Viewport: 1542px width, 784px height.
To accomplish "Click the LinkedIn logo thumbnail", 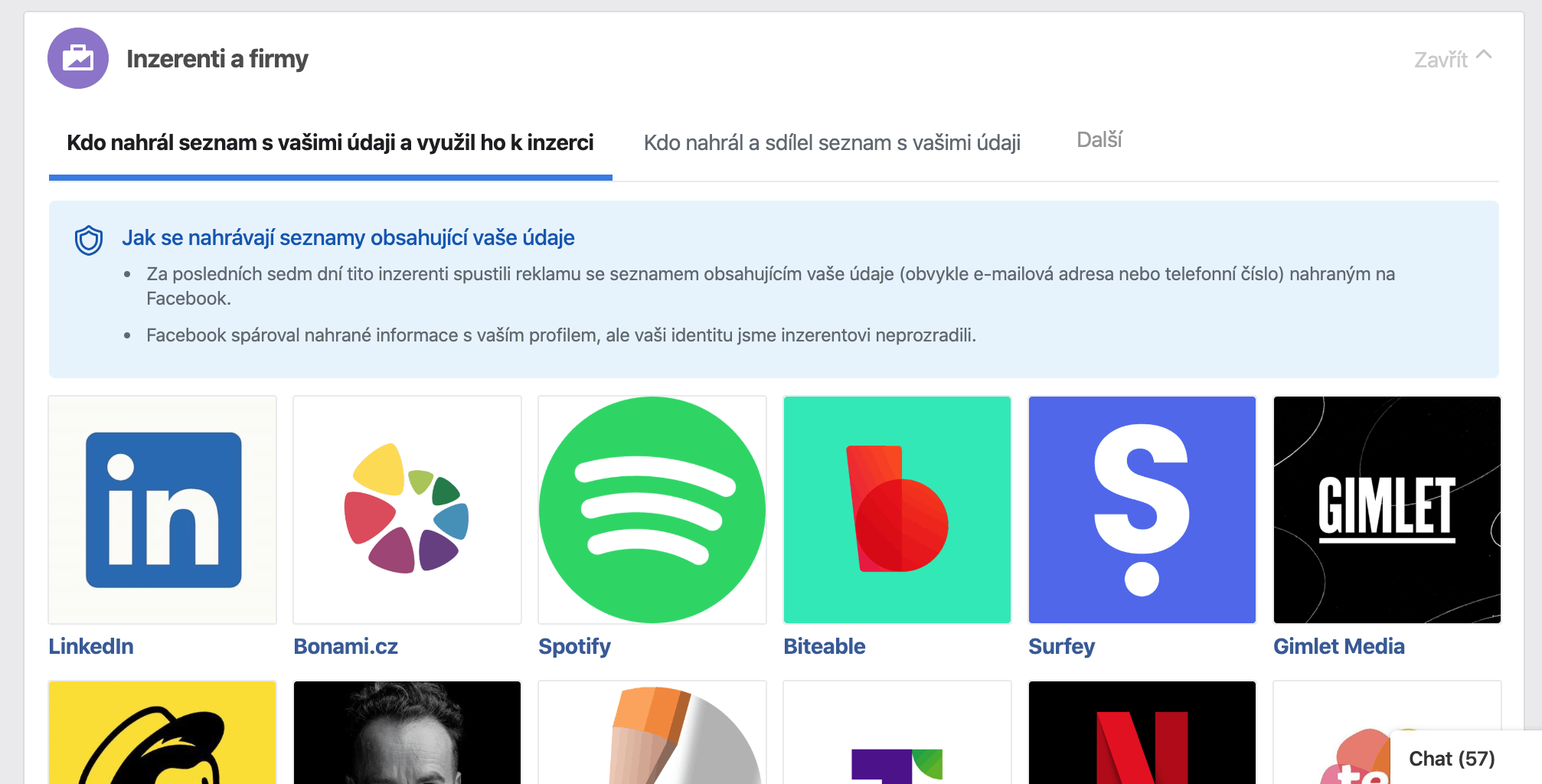I will coord(162,510).
